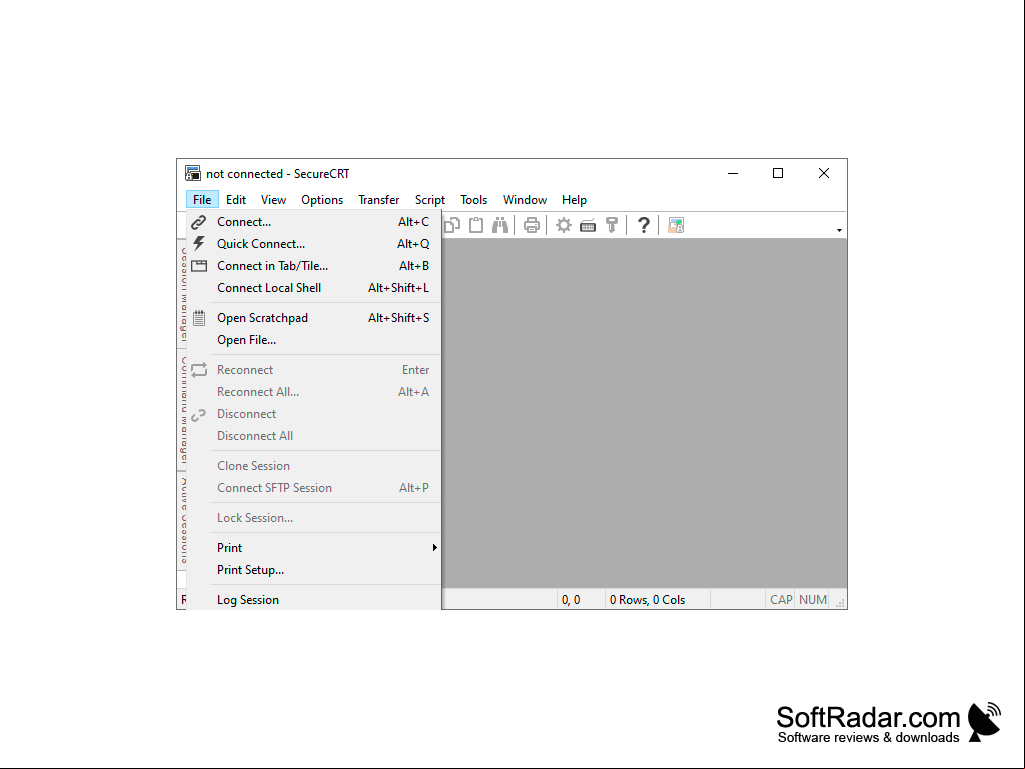Click the '0 Rows, 0 Cols' status text

tap(647, 600)
